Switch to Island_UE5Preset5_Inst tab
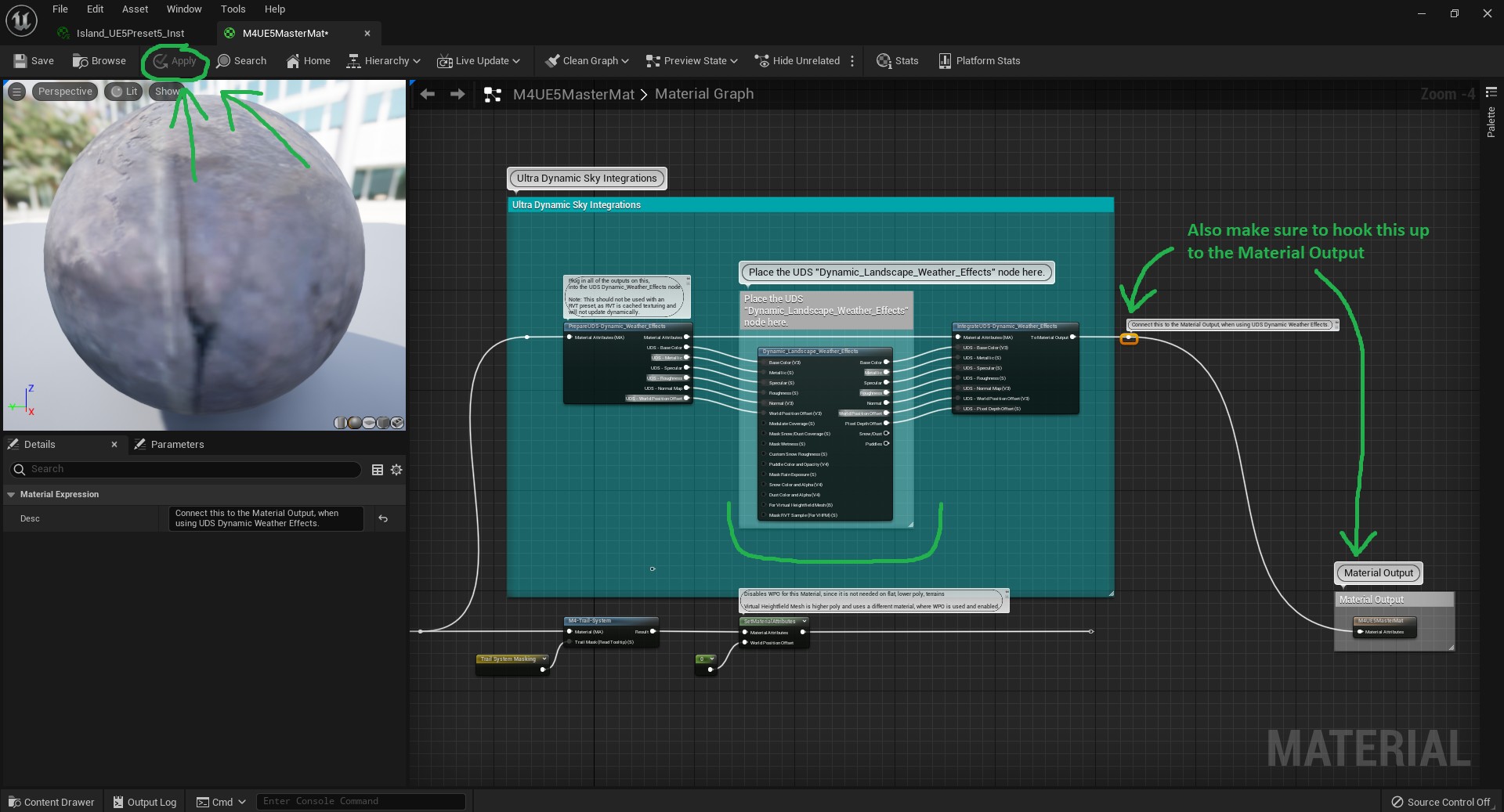Screen dimensions: 1504x812 (x=130, y=33)
